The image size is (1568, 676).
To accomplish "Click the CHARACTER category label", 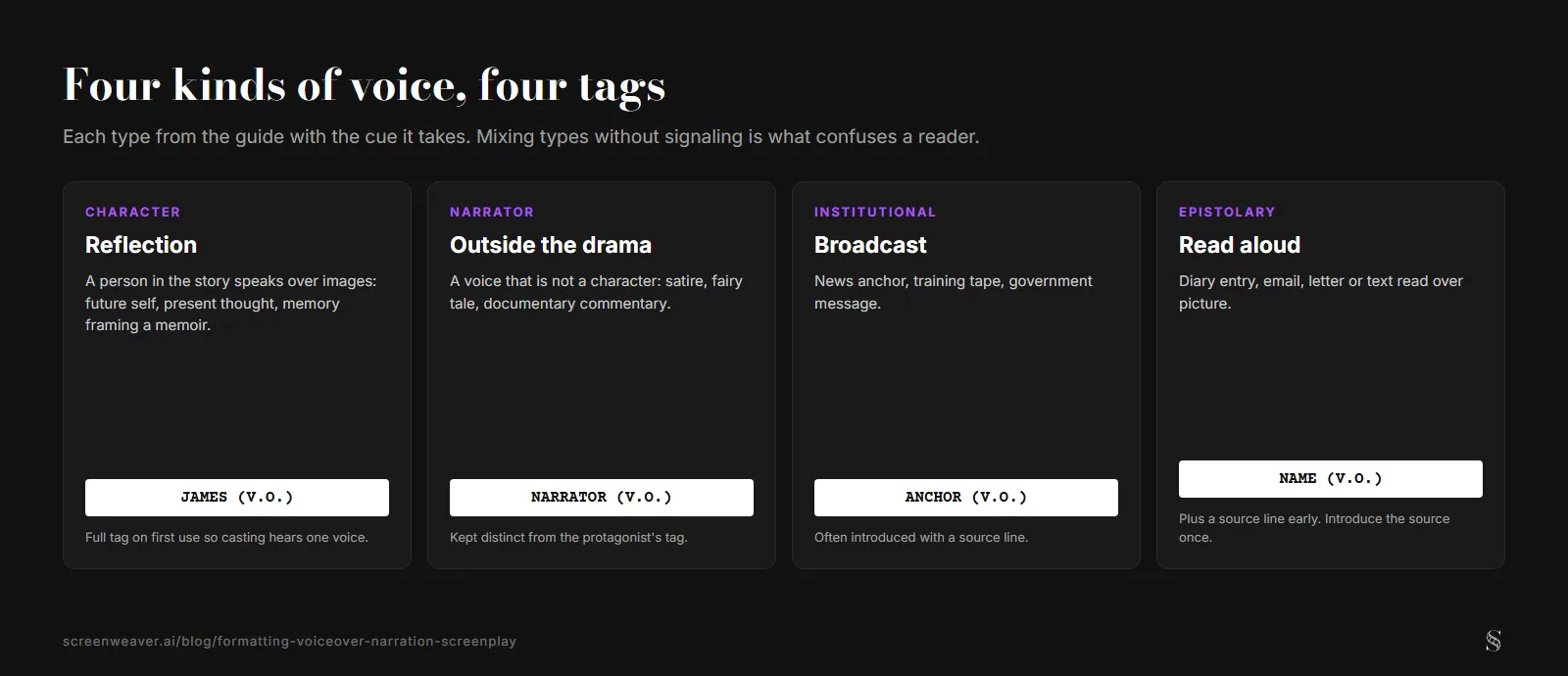I will point(132,212).
